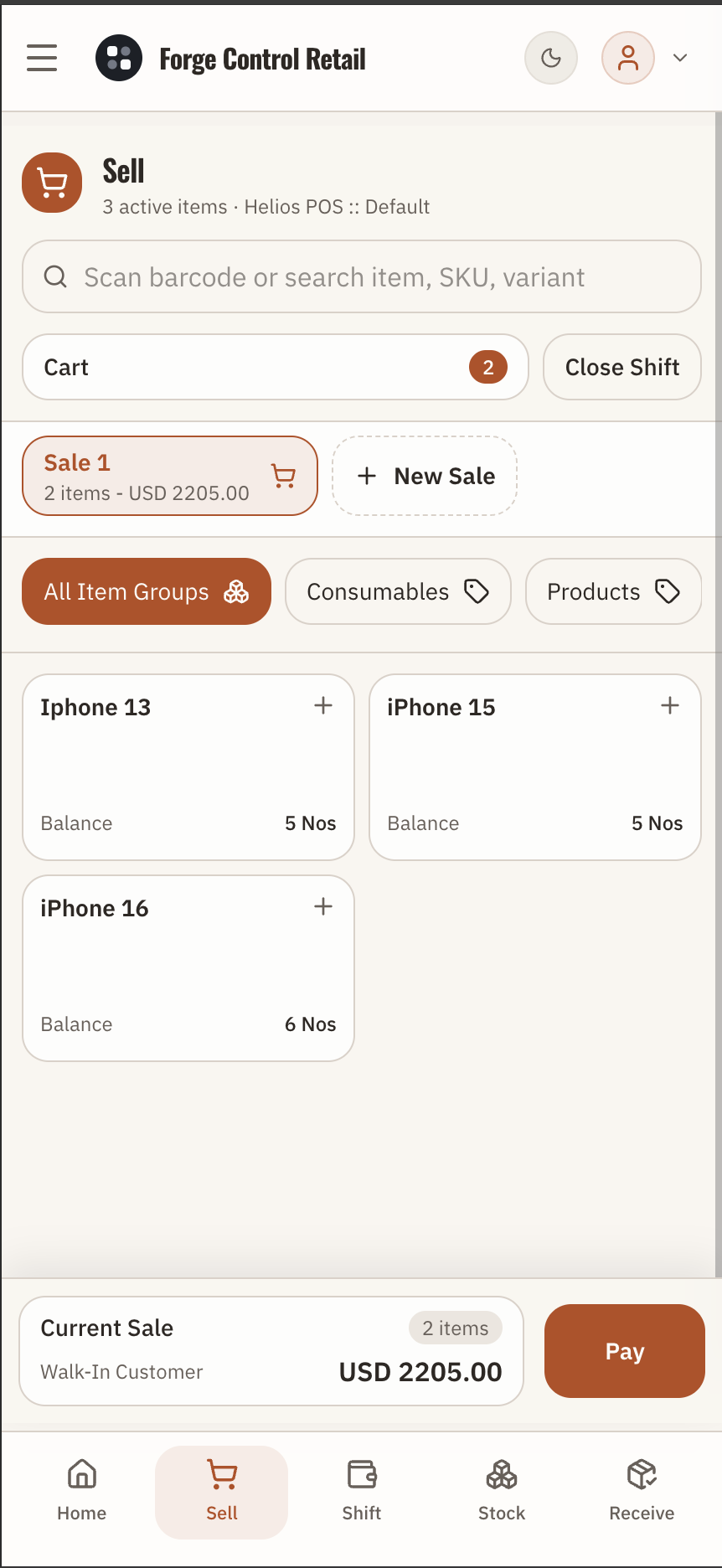Select the Sale 1 tab
Viewport: 722px width, 1568px height.
(170, 476)
